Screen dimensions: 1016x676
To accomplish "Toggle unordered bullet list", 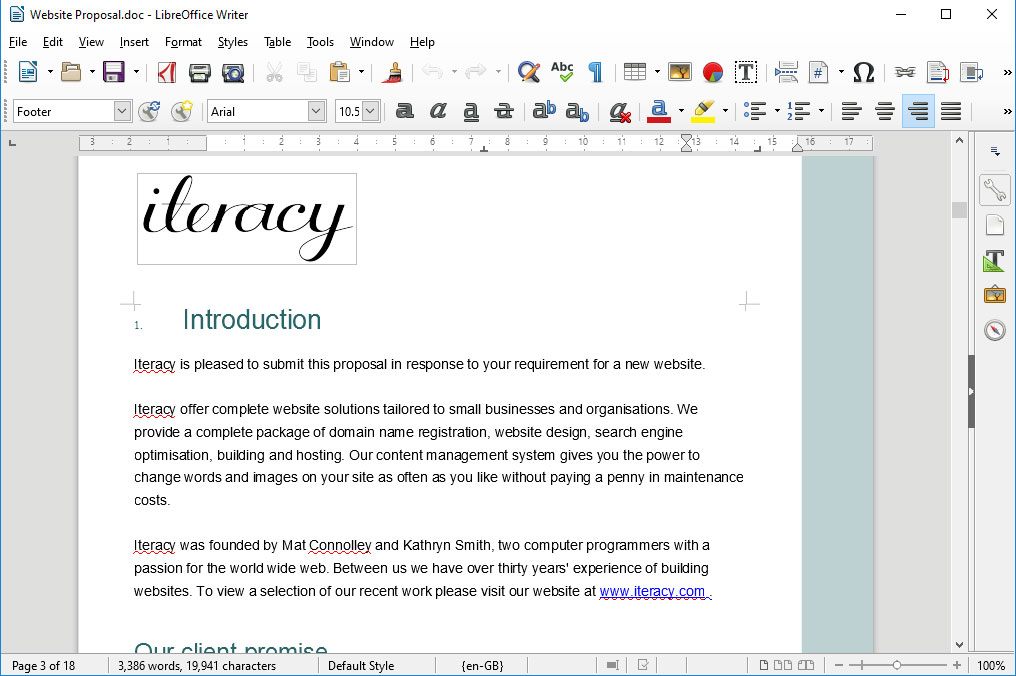I will tap(755, 111).
